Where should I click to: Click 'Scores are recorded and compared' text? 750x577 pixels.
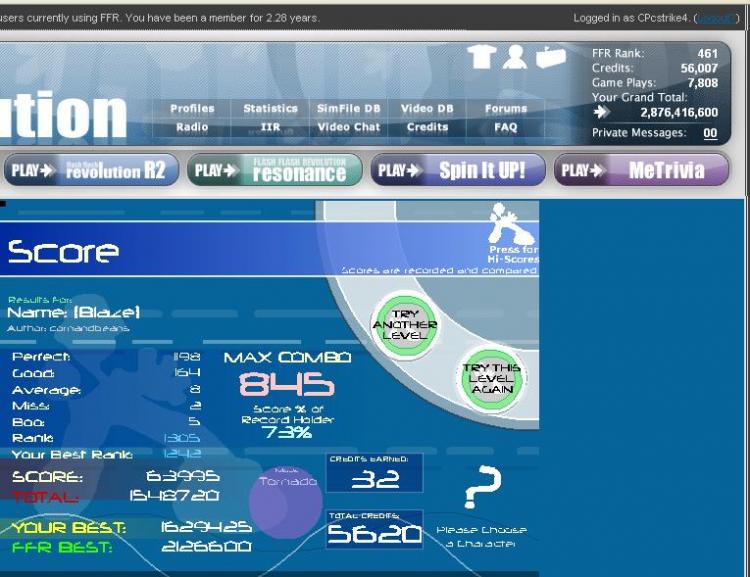pos(439,271)
